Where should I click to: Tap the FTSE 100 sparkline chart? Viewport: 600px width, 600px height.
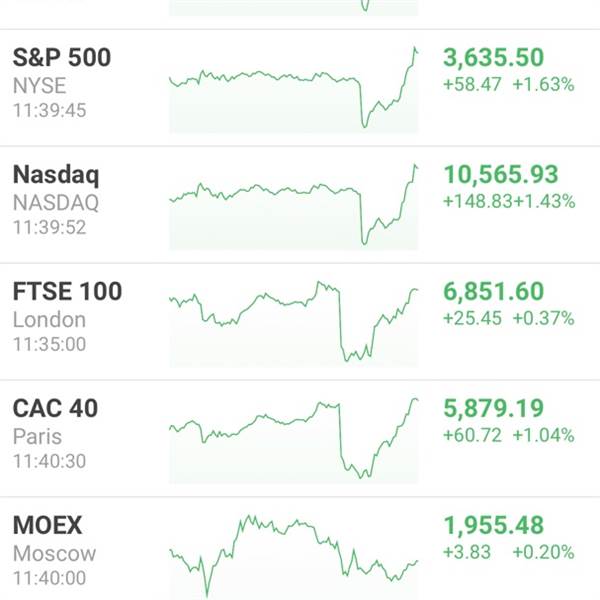[x=293, y=324]
